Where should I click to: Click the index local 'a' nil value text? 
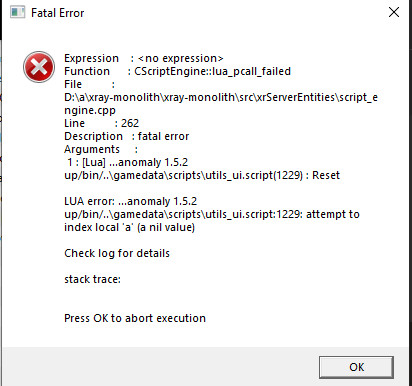coord(129,227)
